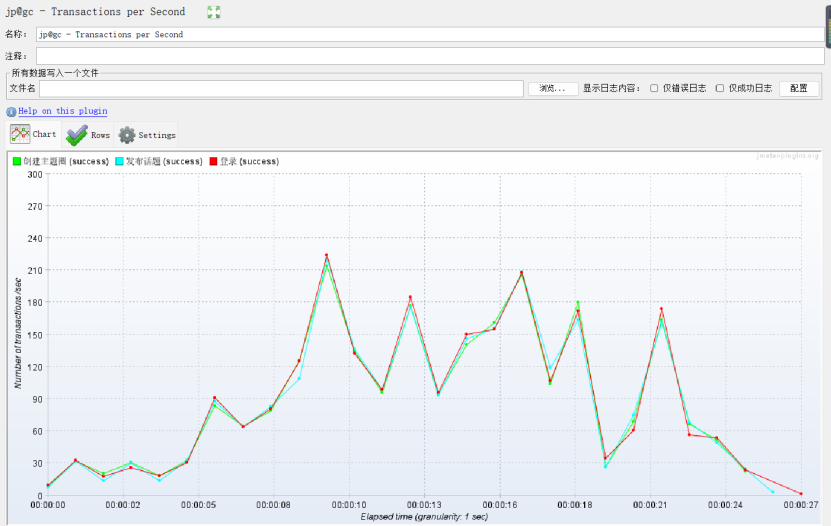Click the Chart tab line-graph icon
The height and width of the screenshot is (526, 831).
(x=20, y=135)
